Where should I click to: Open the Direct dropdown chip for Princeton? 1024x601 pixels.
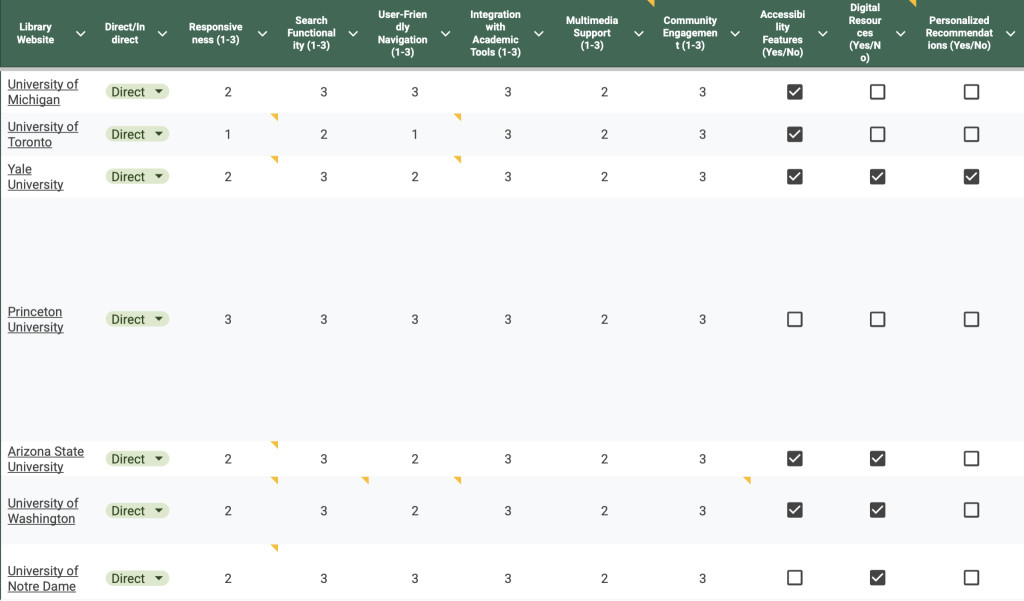pos(137,319)
